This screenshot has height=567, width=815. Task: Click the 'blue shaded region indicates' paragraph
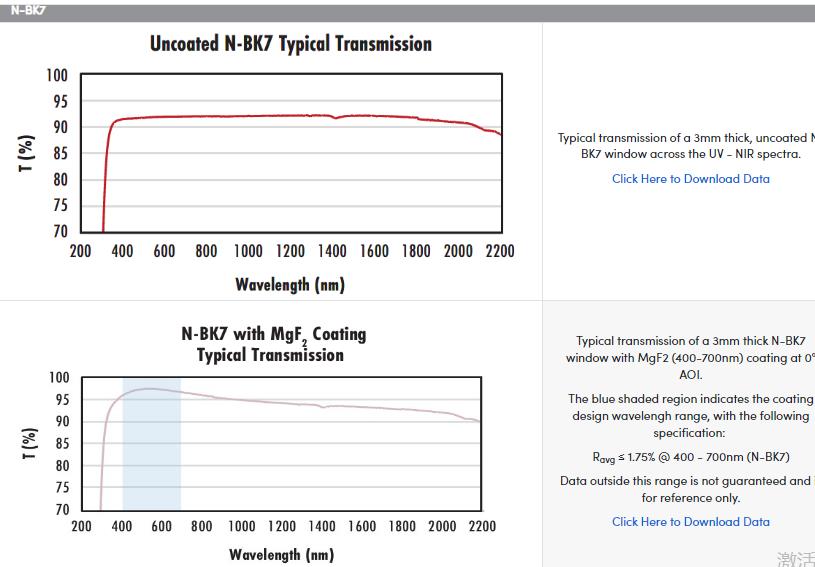point(690,416)
